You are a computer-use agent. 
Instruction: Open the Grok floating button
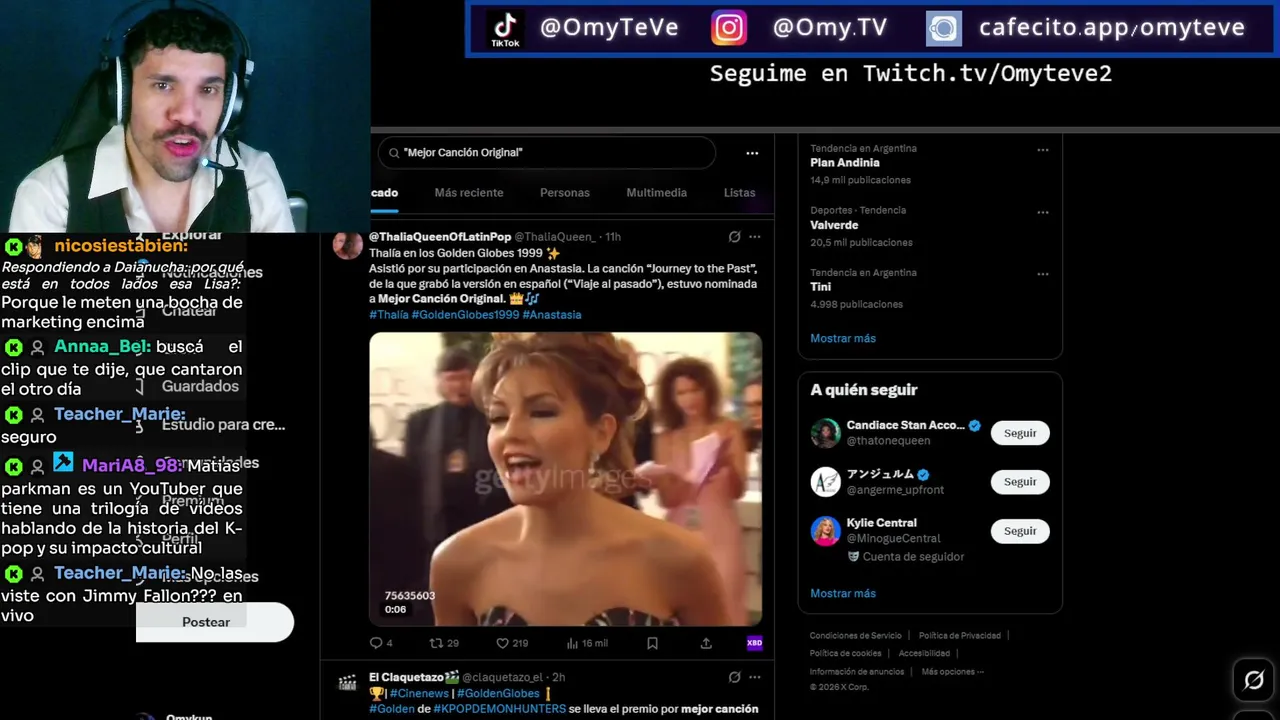pos(1253,681)
